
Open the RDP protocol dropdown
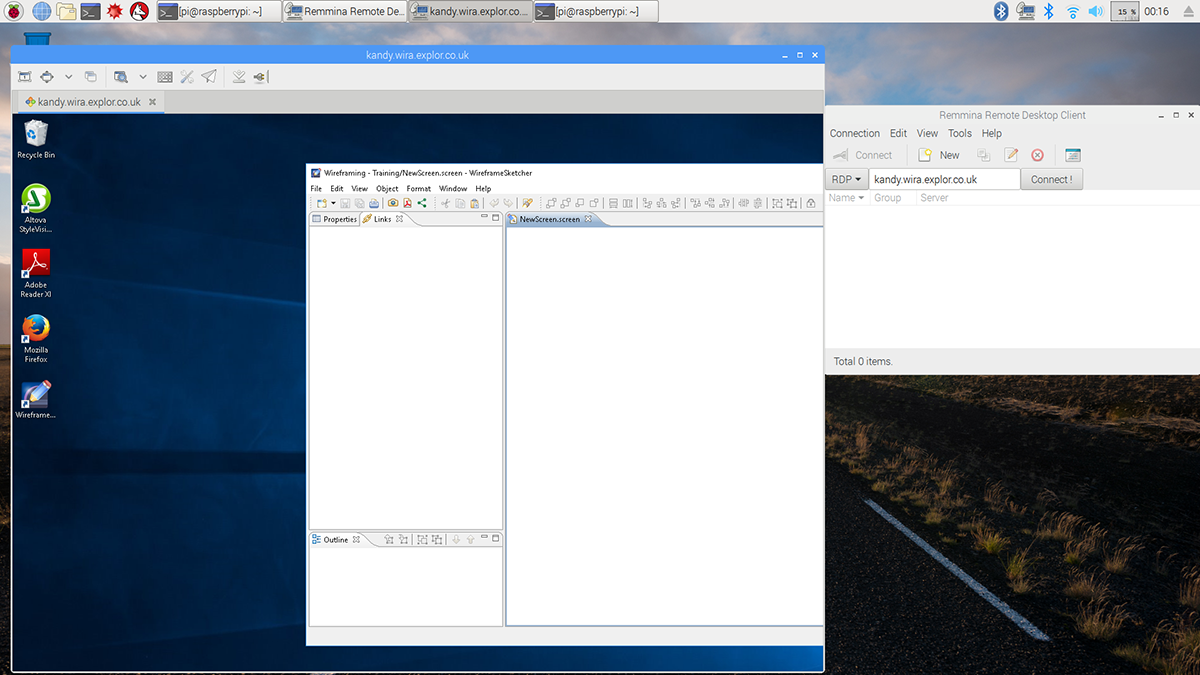click(846, 180)
